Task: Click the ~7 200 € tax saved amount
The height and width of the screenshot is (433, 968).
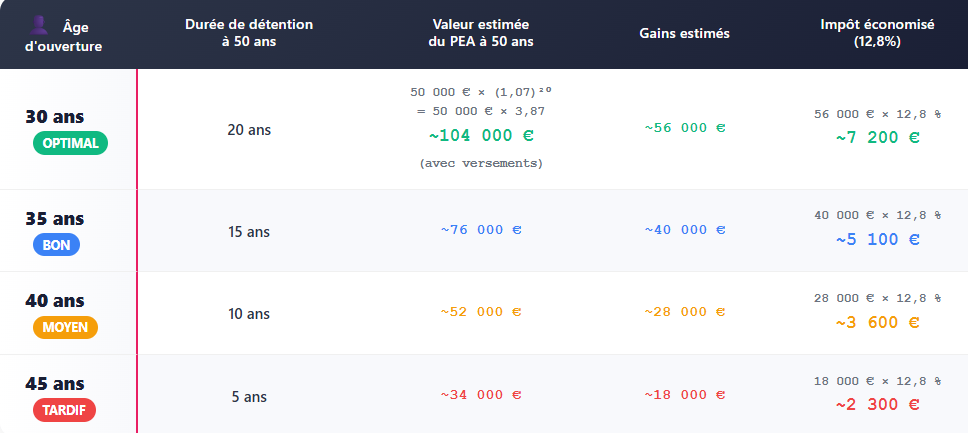Action: click(877, 138)
